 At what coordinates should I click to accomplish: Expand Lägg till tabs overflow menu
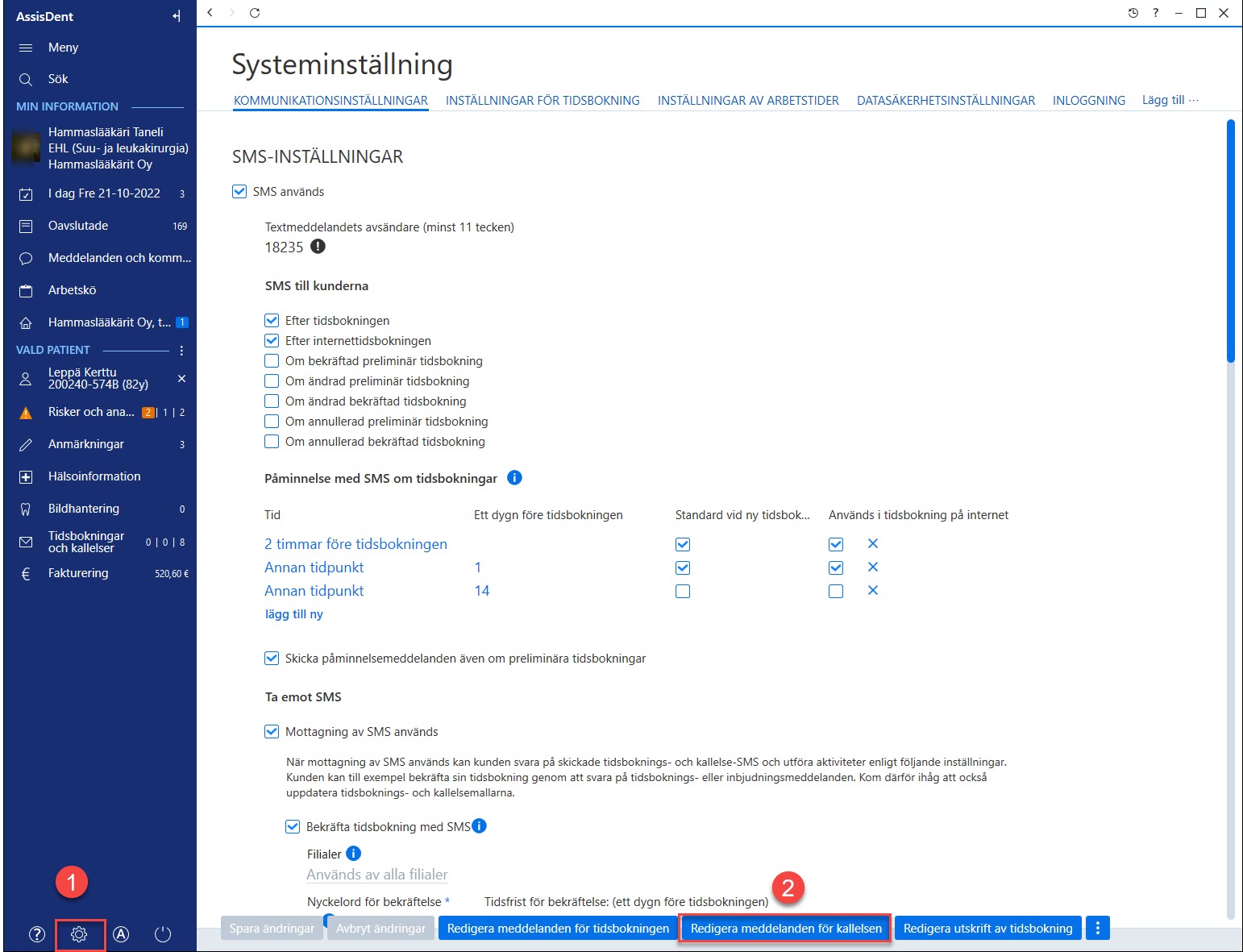pos(1170,100)
